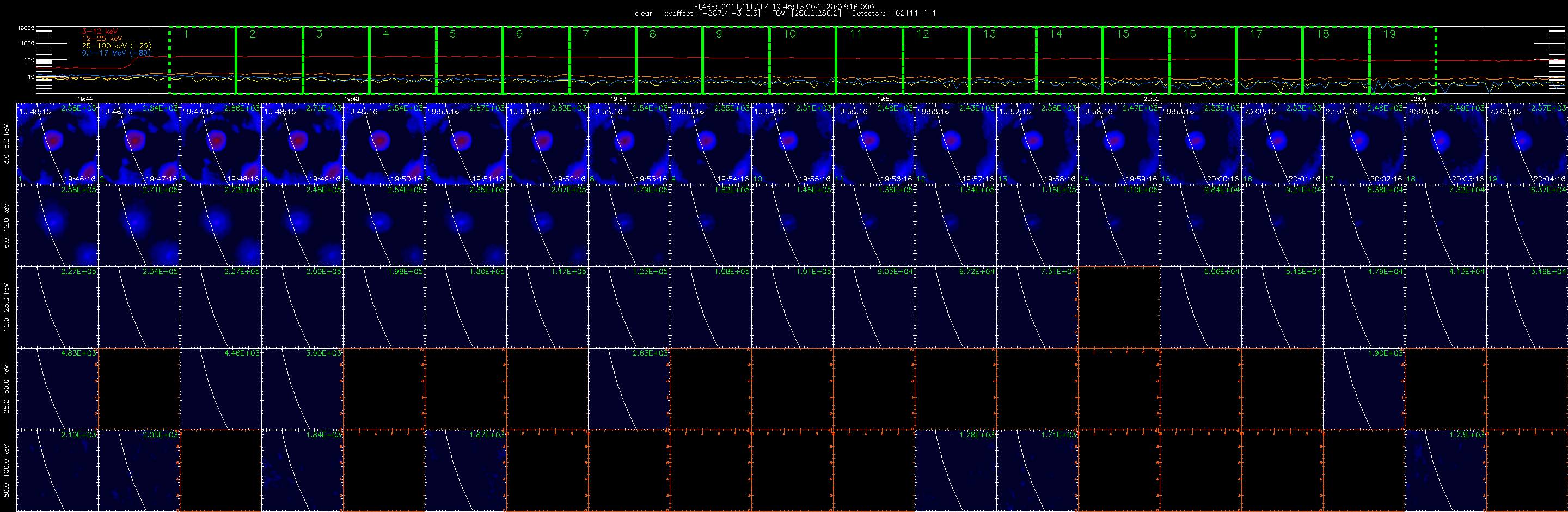The width and height of the screenshot is (1568, 512).
Task: Open the 12.0-25.0 keV image with peak 2.34E+05
Action: [x=139, y=307]
